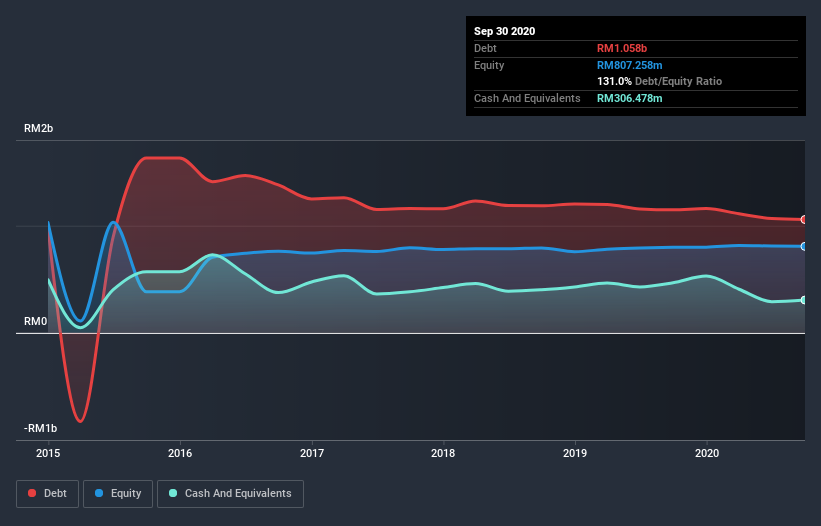Select the 2019 x-axis label
The image size is (821, 526).
[575, 453]
